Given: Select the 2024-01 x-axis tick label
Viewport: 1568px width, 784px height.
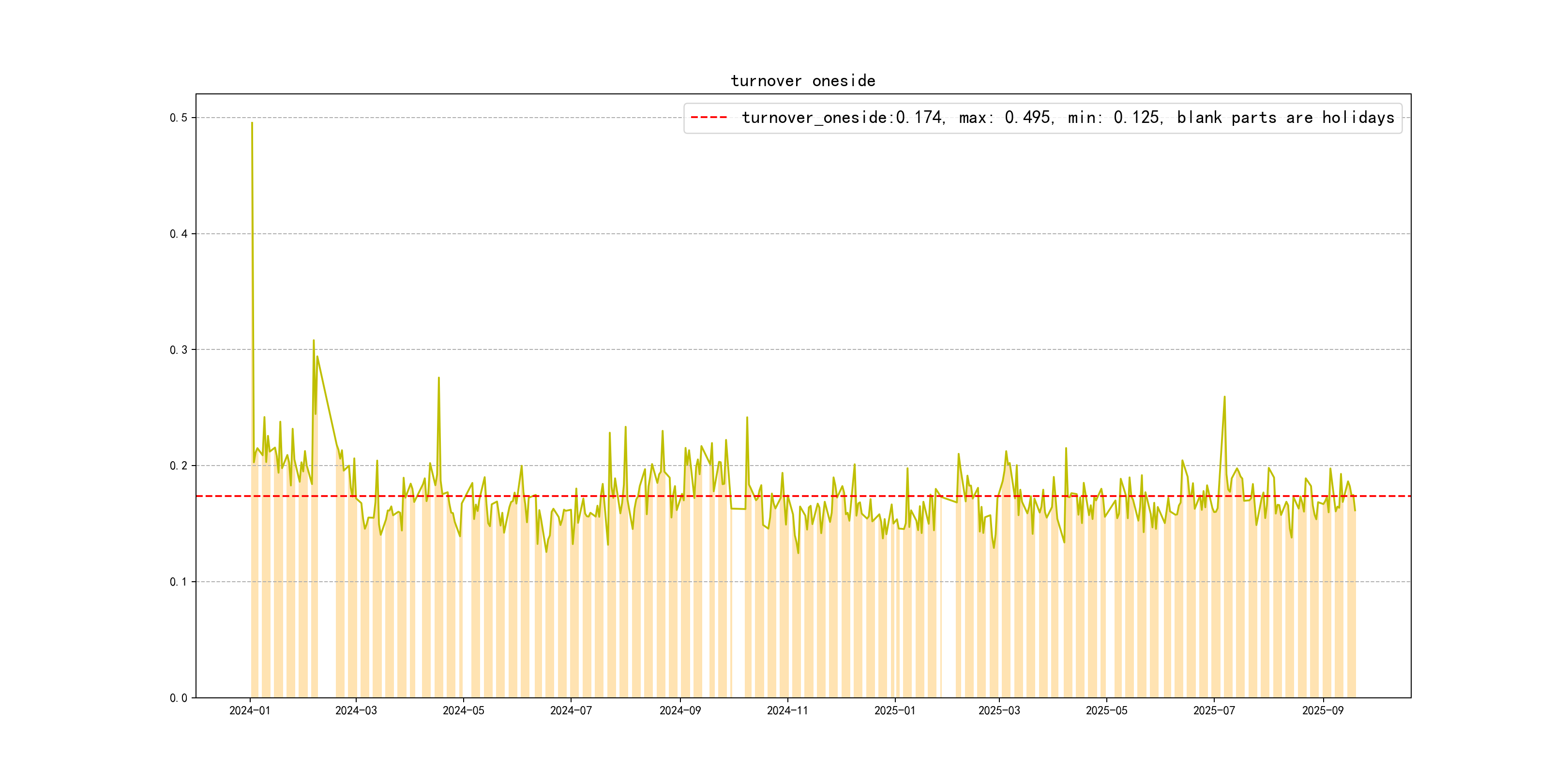Looking at the screenshot, I should point(250,710).
